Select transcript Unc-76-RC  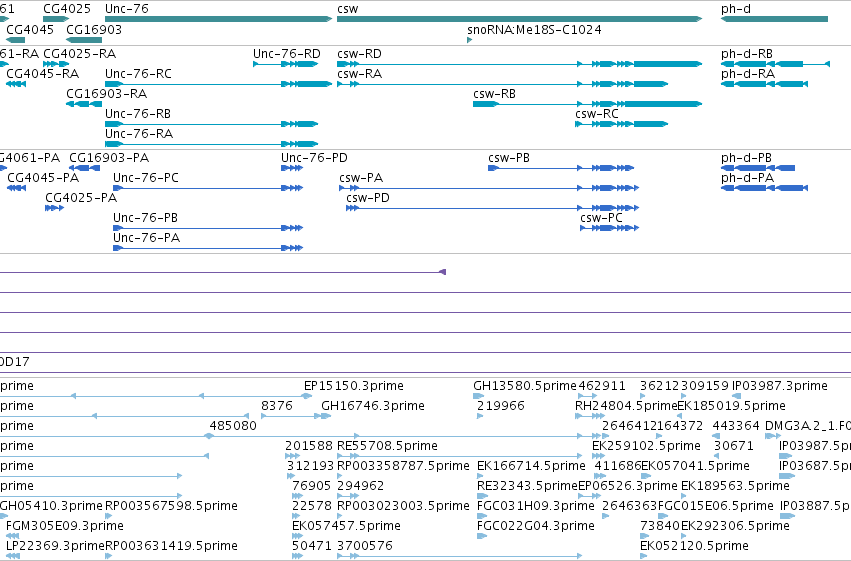click(x=218, y=84)
